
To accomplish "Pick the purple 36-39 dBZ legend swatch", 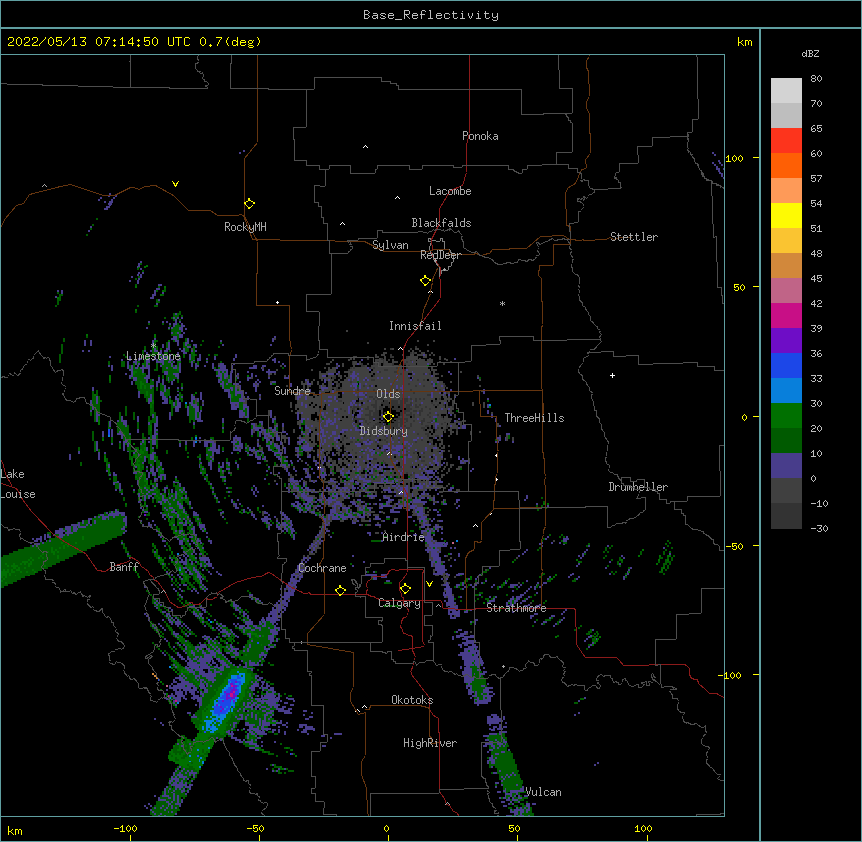I will 786,340.
